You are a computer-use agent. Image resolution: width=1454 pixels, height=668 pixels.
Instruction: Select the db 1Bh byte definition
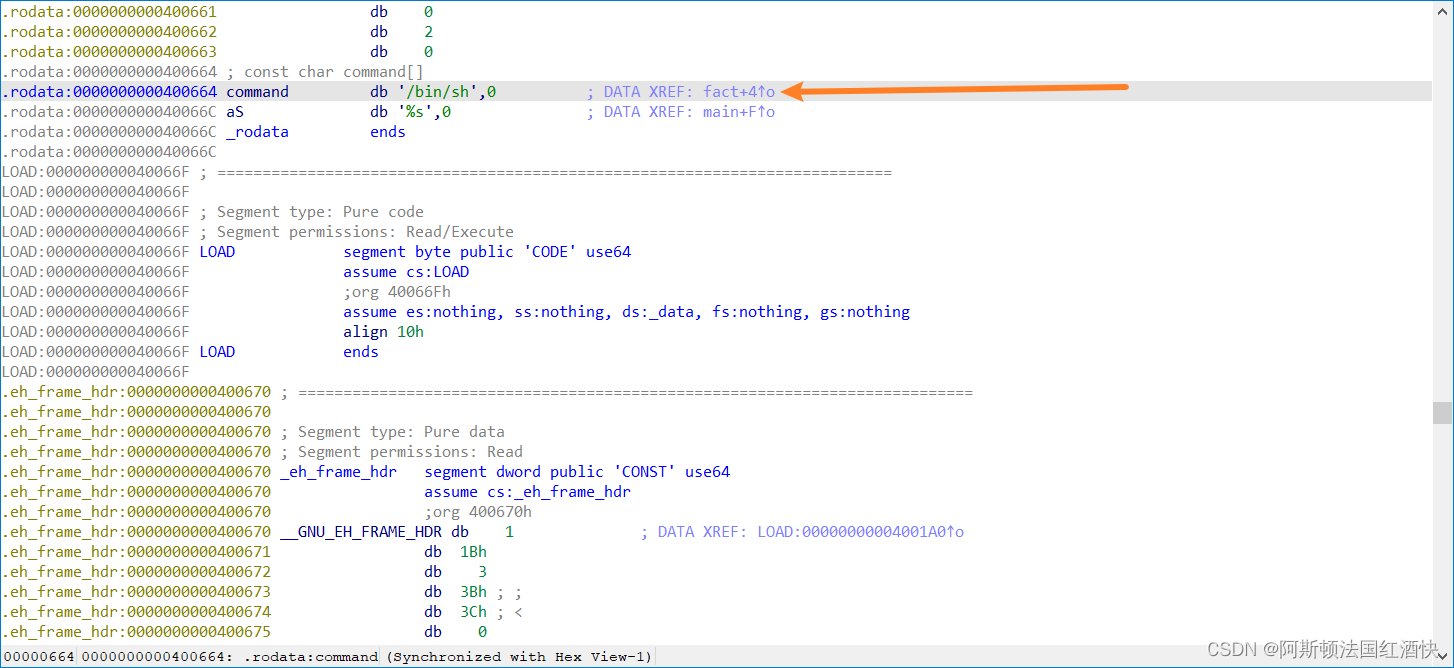click(x=457, y=551)
